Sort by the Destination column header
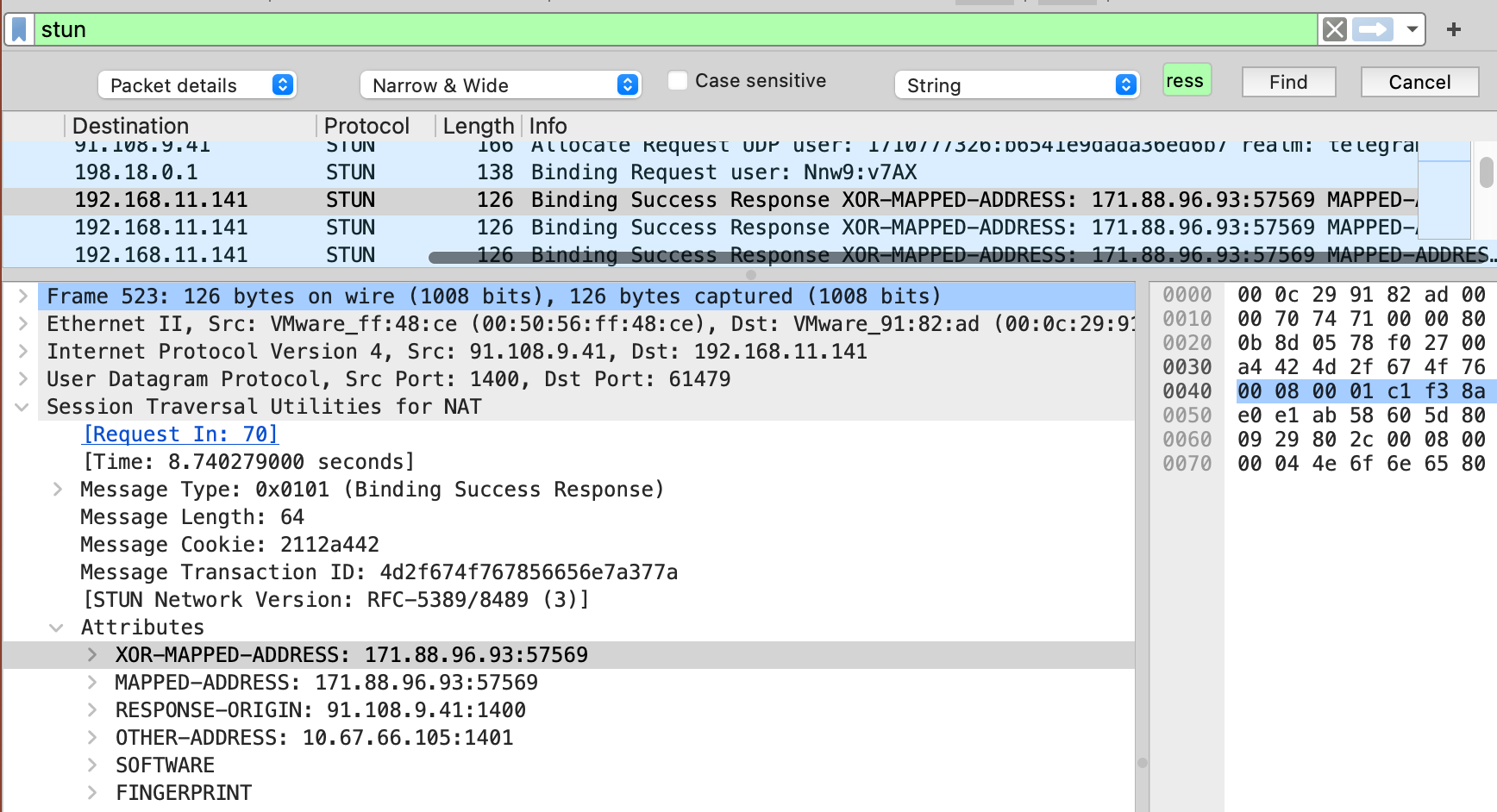The height and width of the screenshot is (812, 1497). [x=130, y=126]
